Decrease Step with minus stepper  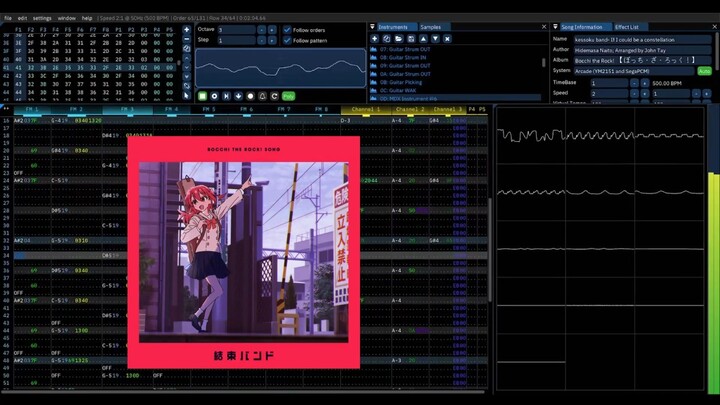(x=261, y=40)
